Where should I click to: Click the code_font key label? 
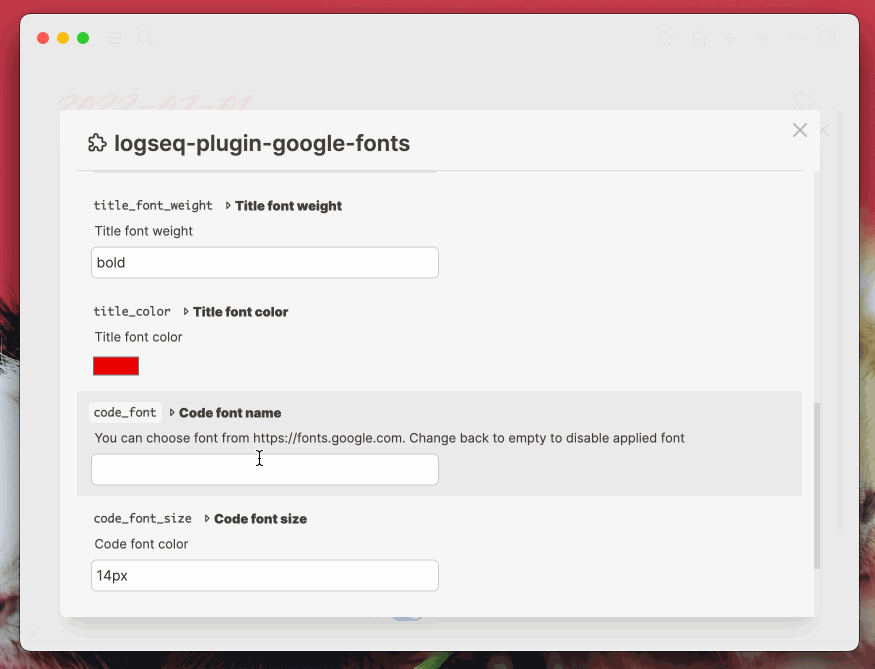[x=125, y=413]
